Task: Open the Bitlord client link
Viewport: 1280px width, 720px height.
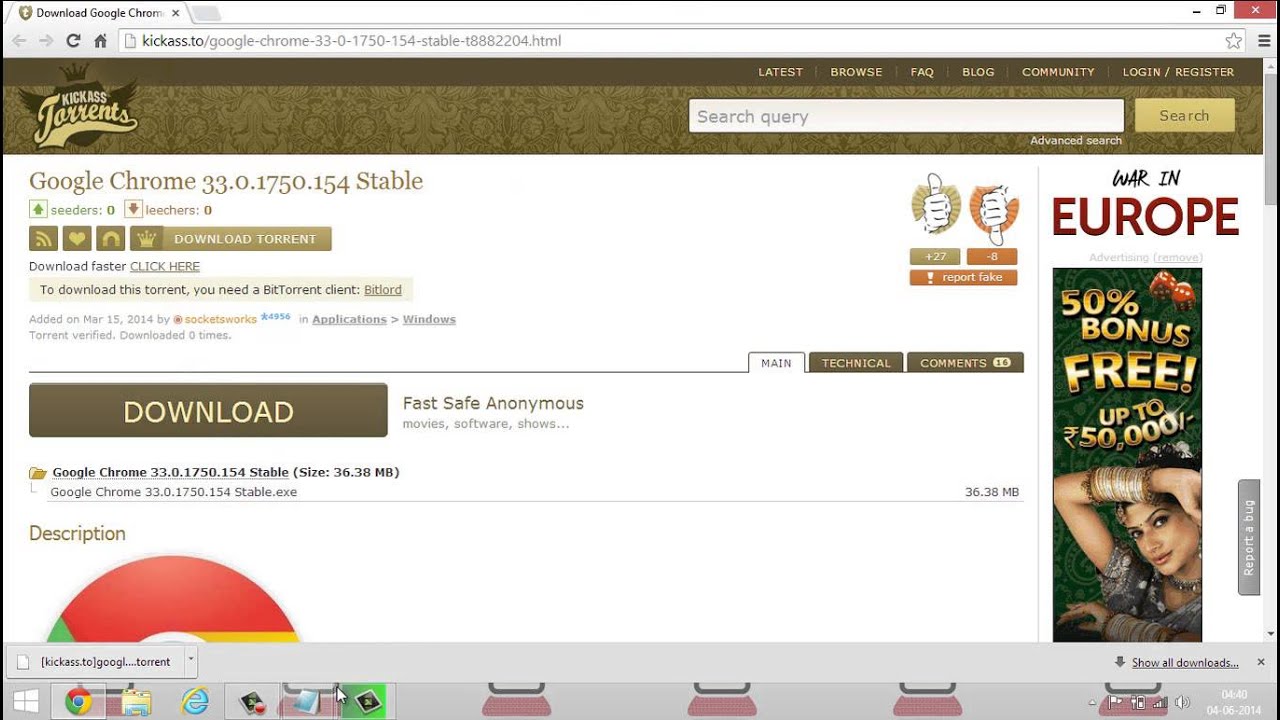Action: coord(383,290)
